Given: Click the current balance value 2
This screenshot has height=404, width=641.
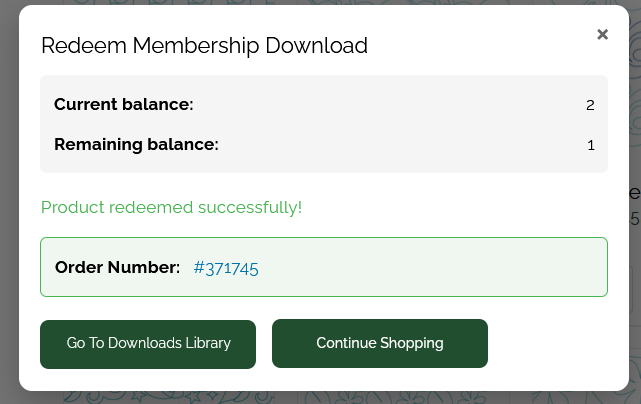Looking at the screenshot, I should pyautogui.click(x=590, y=105).
